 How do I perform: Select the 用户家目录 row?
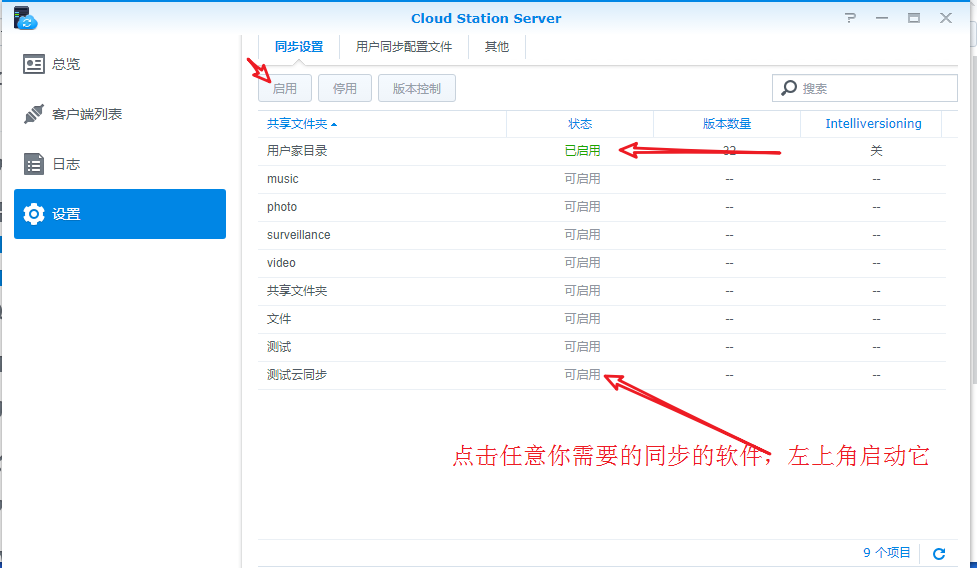pos(602,151)
